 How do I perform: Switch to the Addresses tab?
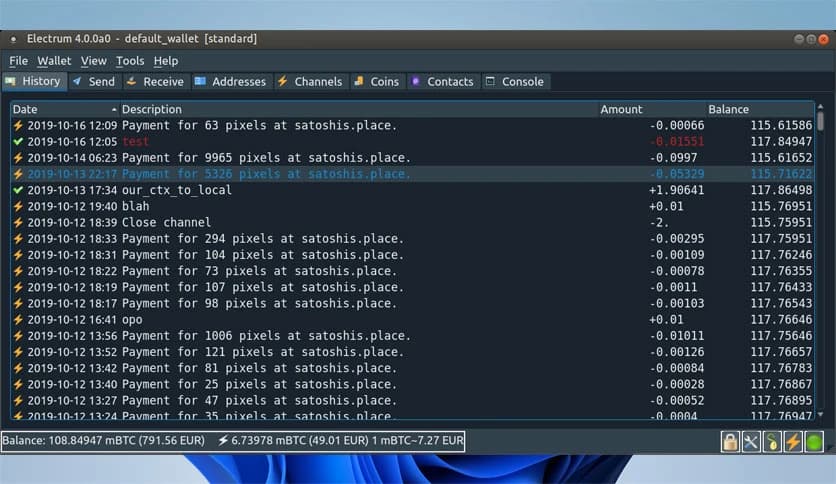[x=231, y=82]
